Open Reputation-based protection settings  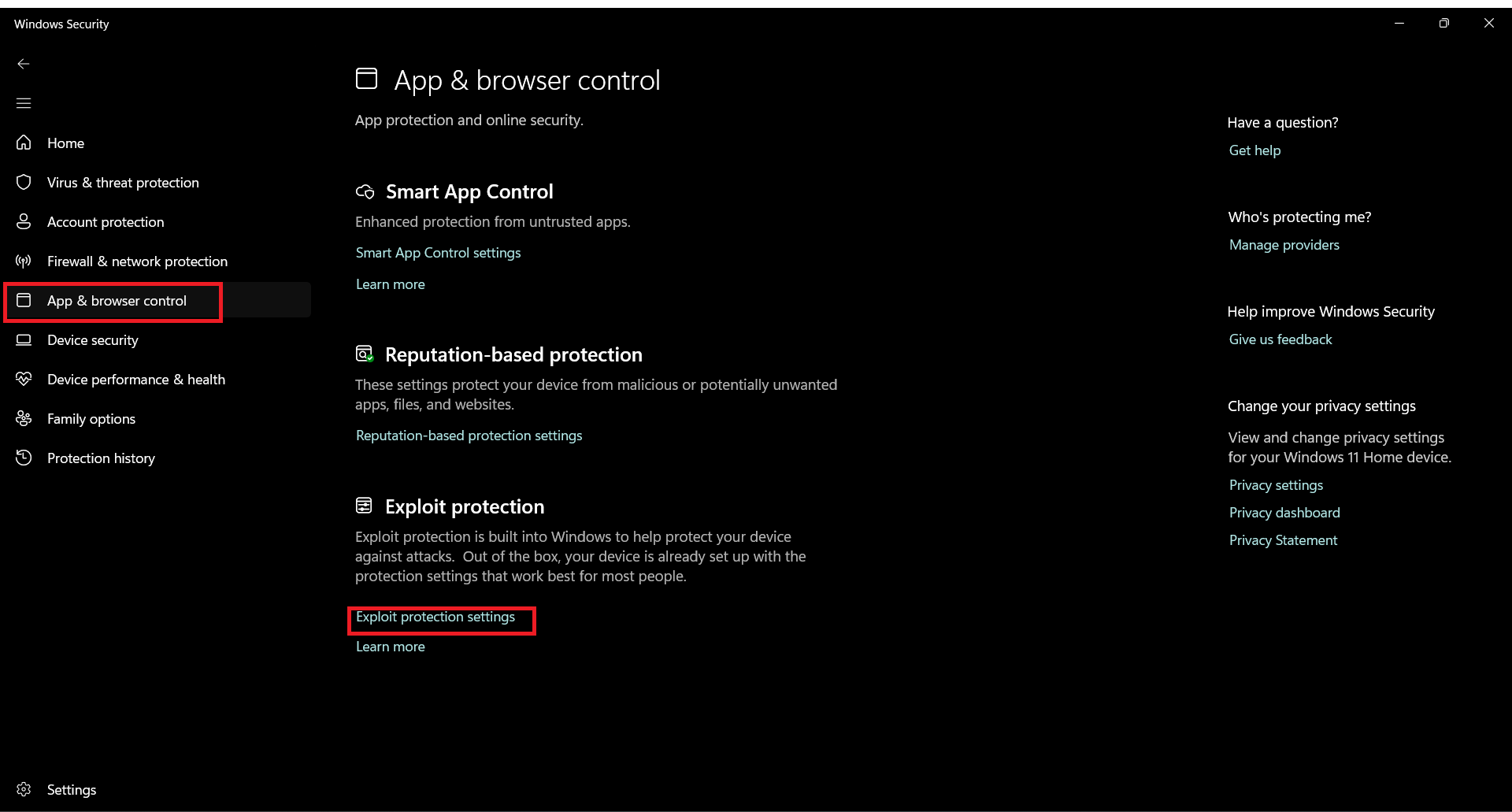coord(469,436)
